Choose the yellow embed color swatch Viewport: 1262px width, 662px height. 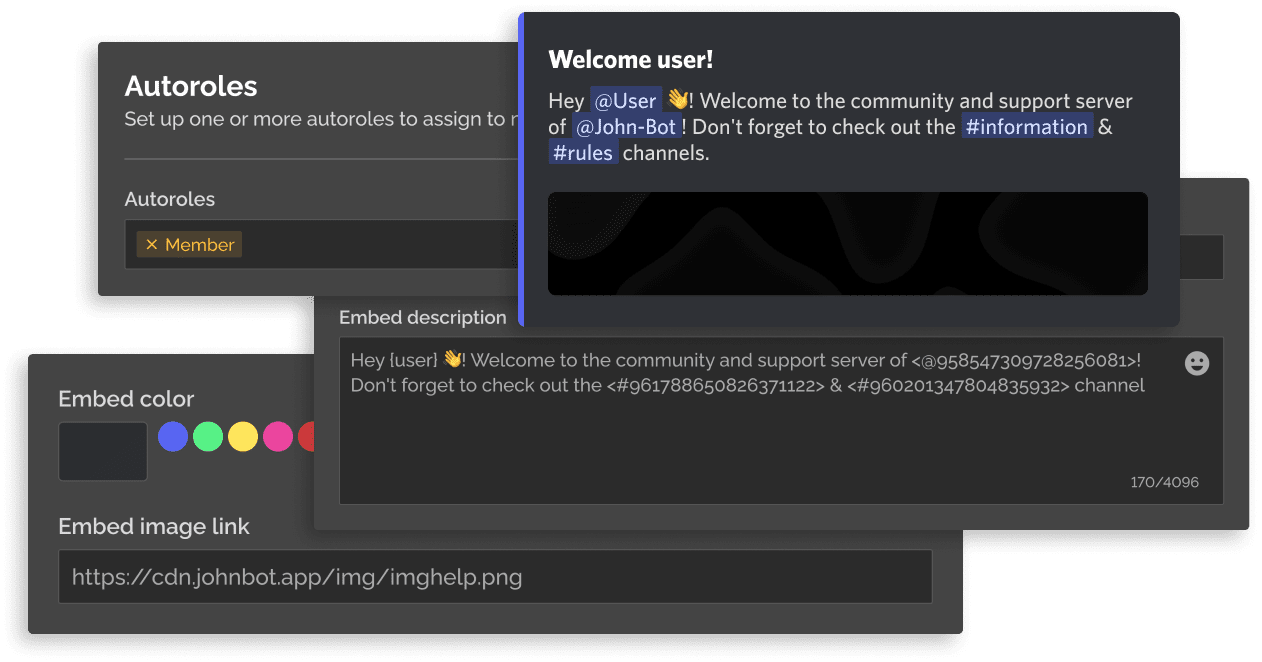(x=243, y=437)
